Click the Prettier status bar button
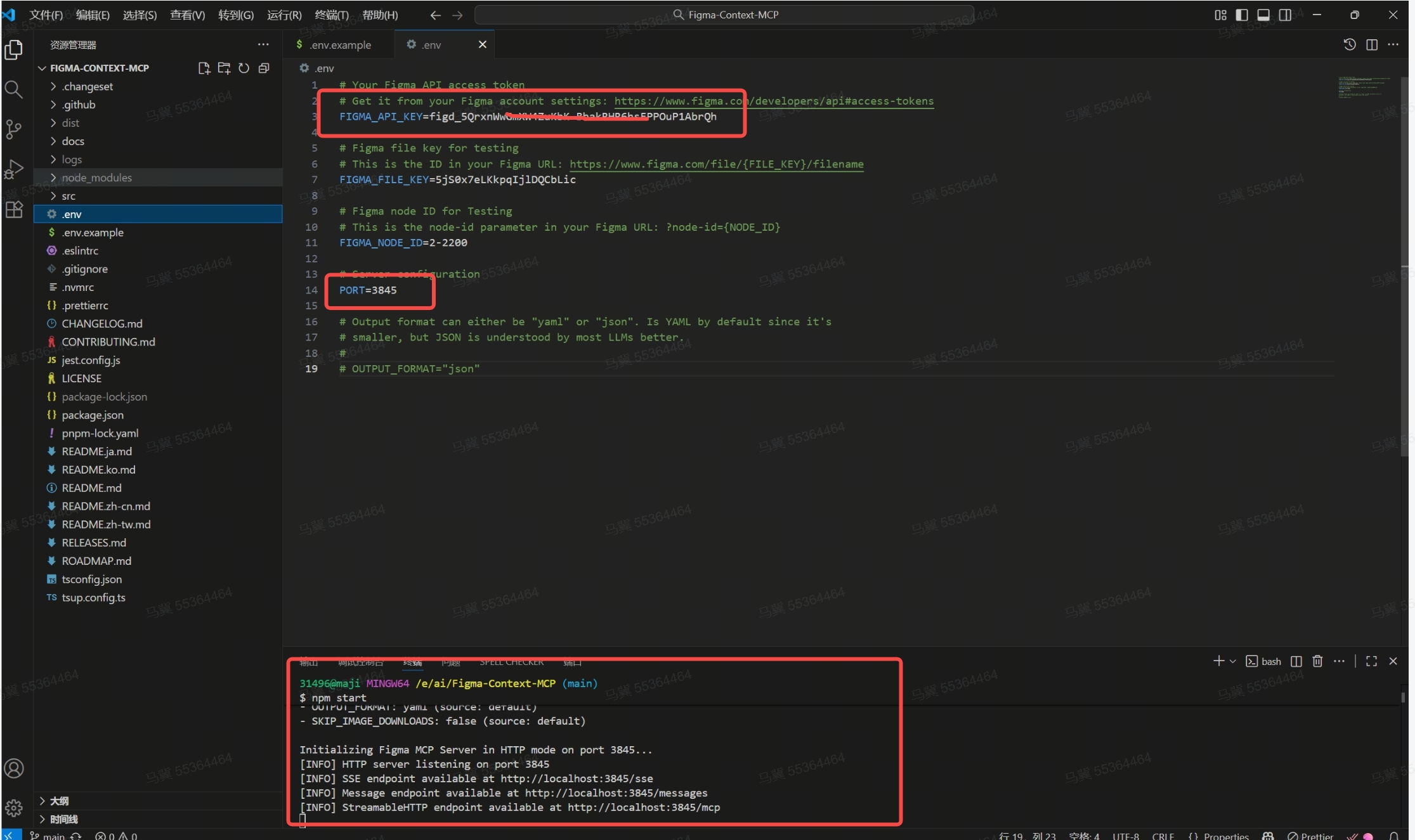Screen dimensions: 1415x840 point(1310,836)
